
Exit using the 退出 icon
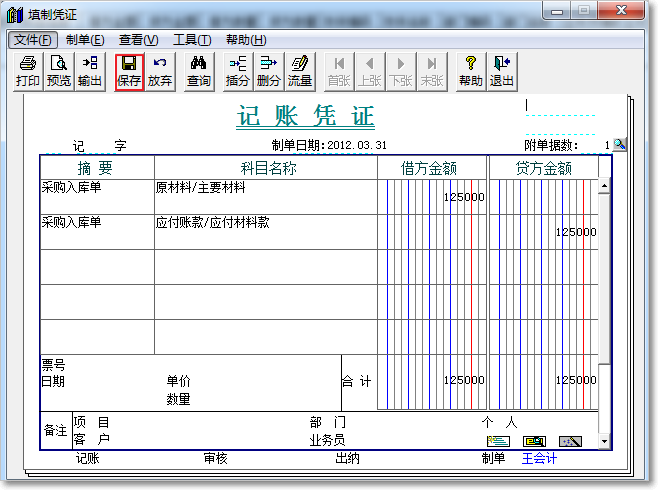502,71
